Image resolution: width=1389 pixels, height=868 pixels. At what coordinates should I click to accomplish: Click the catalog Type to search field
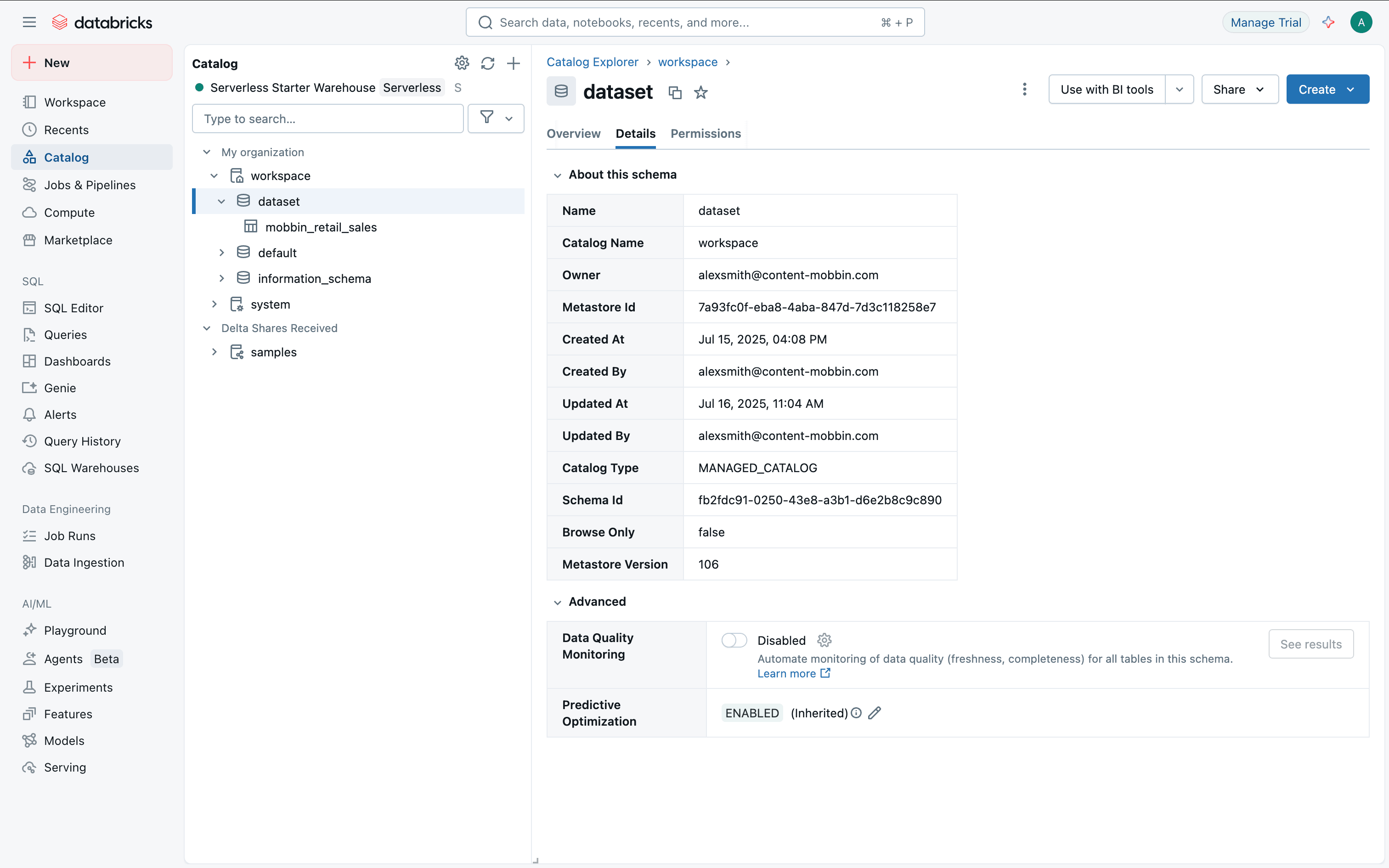point(327,118)
